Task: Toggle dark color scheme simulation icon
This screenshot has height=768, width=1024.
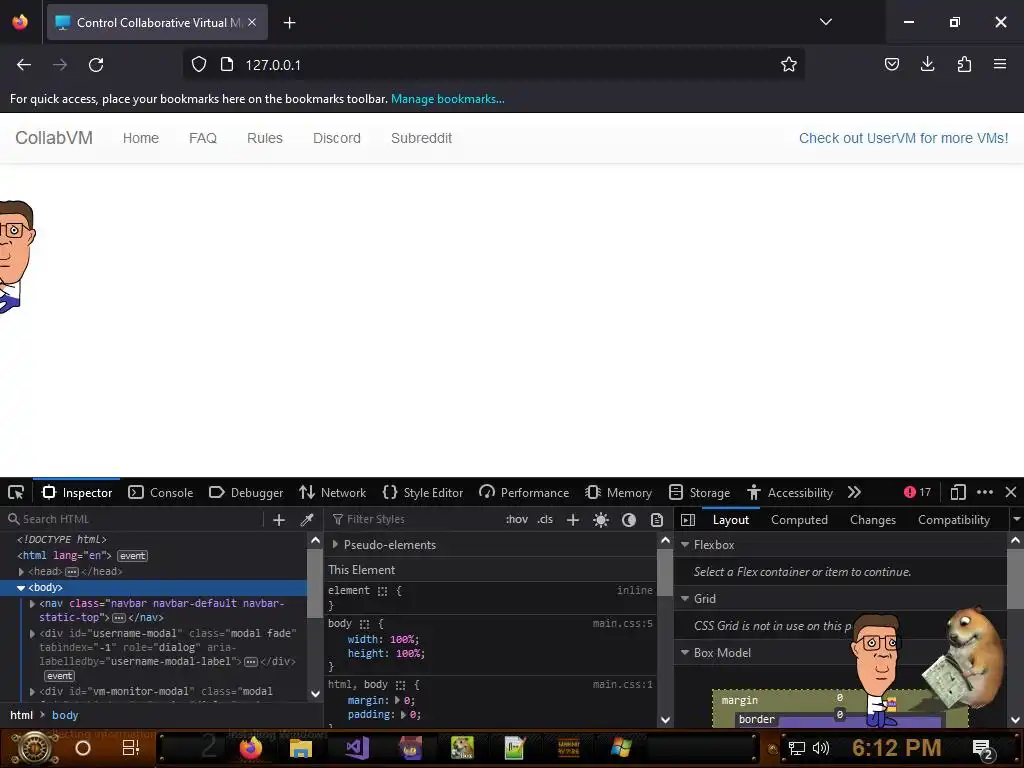Action: tap(629, 520)
